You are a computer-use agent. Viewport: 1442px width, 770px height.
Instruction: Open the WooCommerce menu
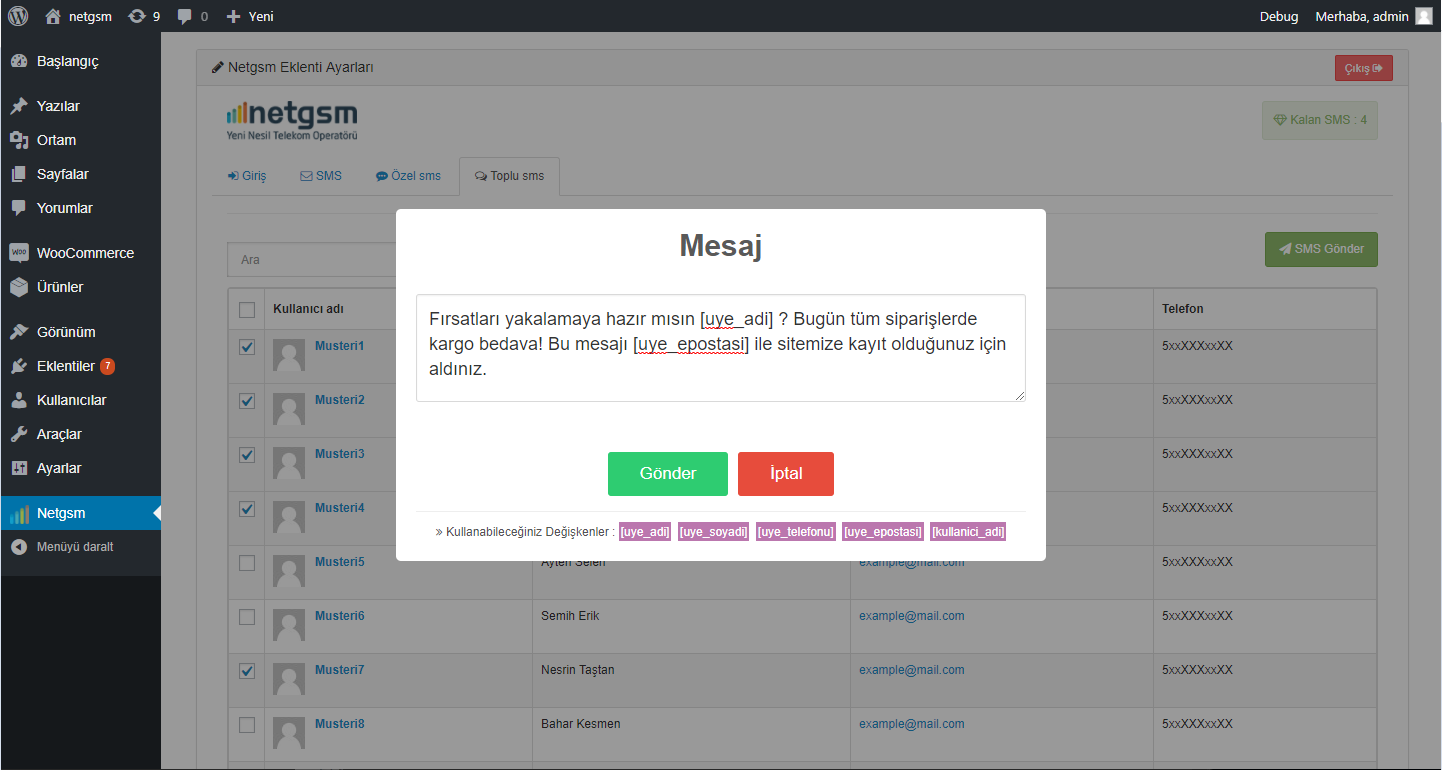point(80,253)
